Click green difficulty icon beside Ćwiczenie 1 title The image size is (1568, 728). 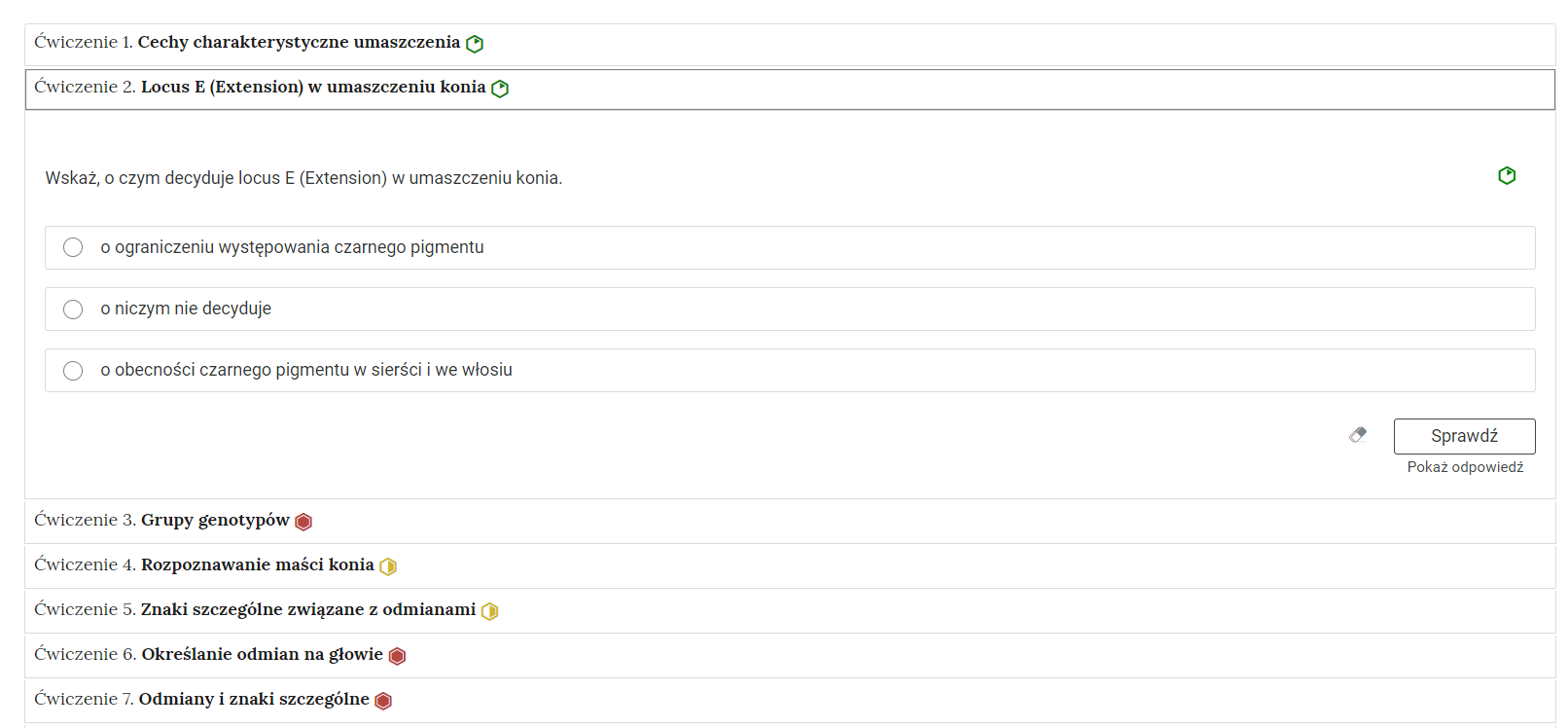(475, 44)
